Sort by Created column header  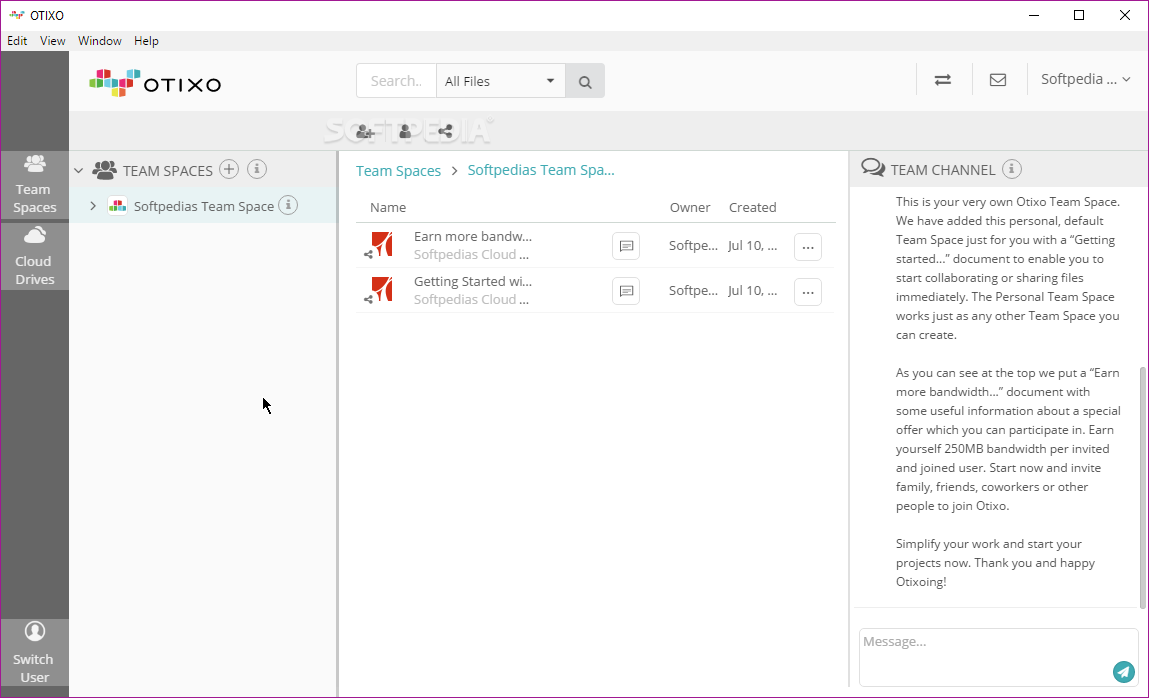click(x=753, y=207)
